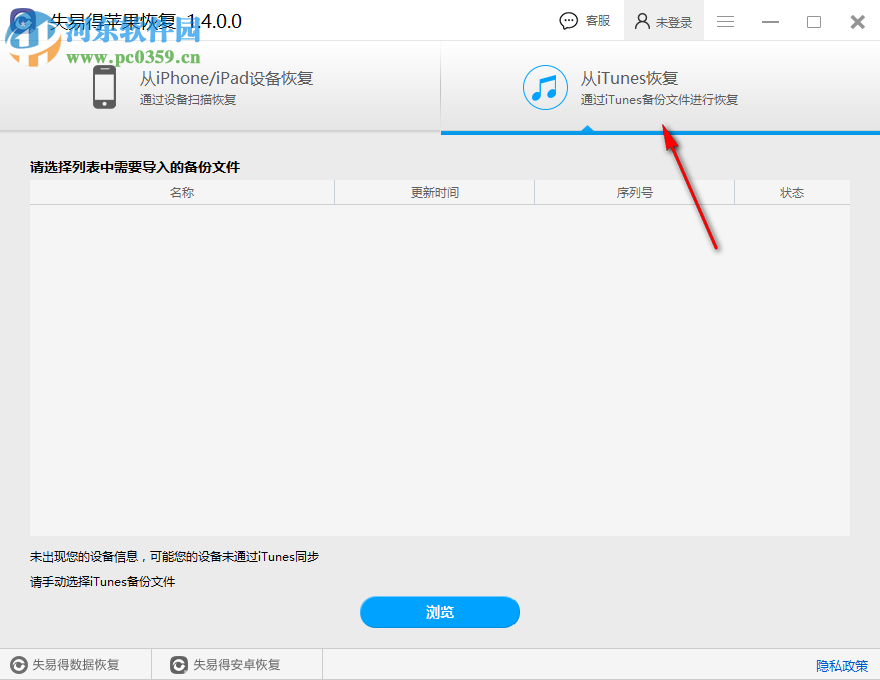
Task: Click the highlighted blue tab indicator bar
Action: (x=660, y=129)
